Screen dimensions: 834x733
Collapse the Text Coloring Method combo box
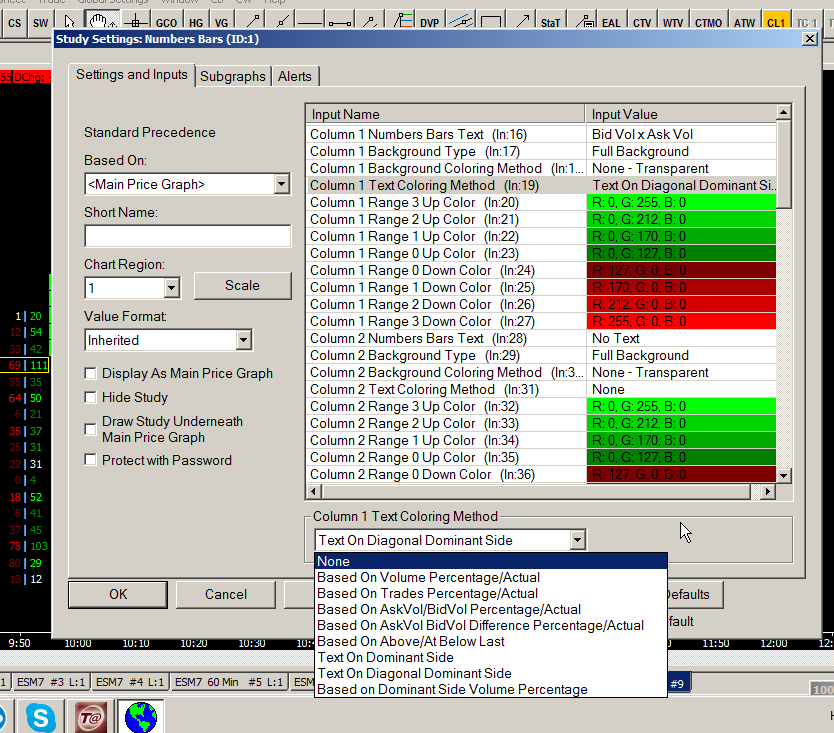tap(577, 540)
